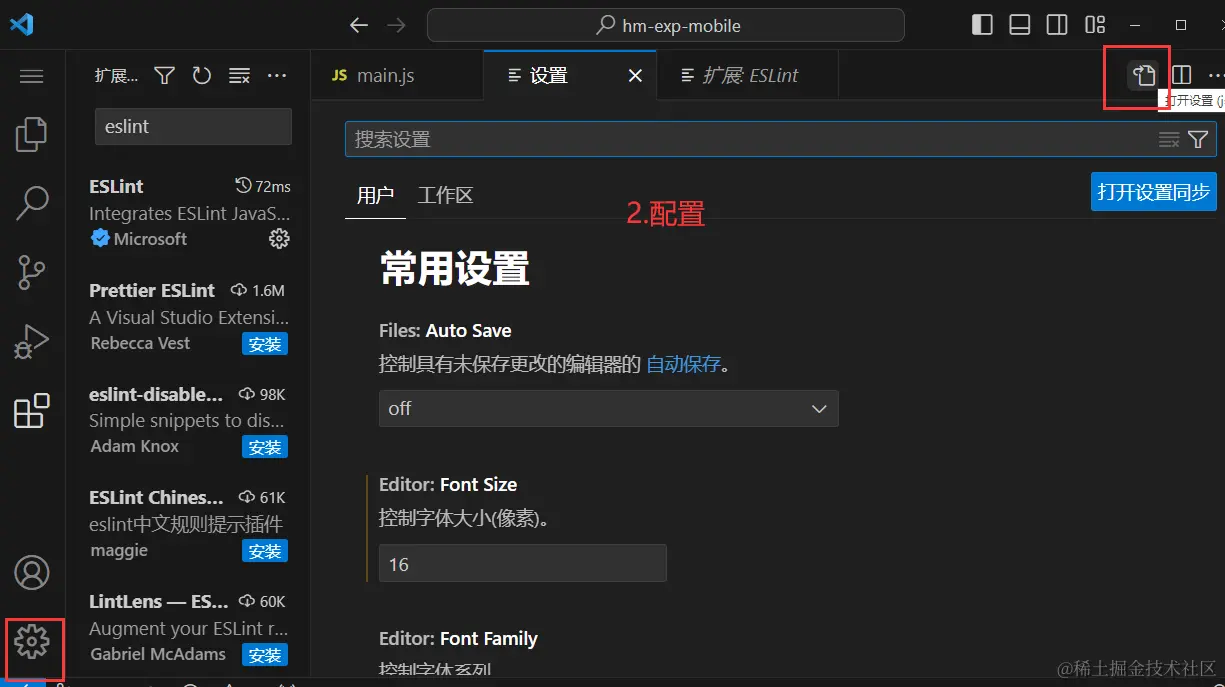
Task: Click Editor: Font Family setting title
Action: 458,638
